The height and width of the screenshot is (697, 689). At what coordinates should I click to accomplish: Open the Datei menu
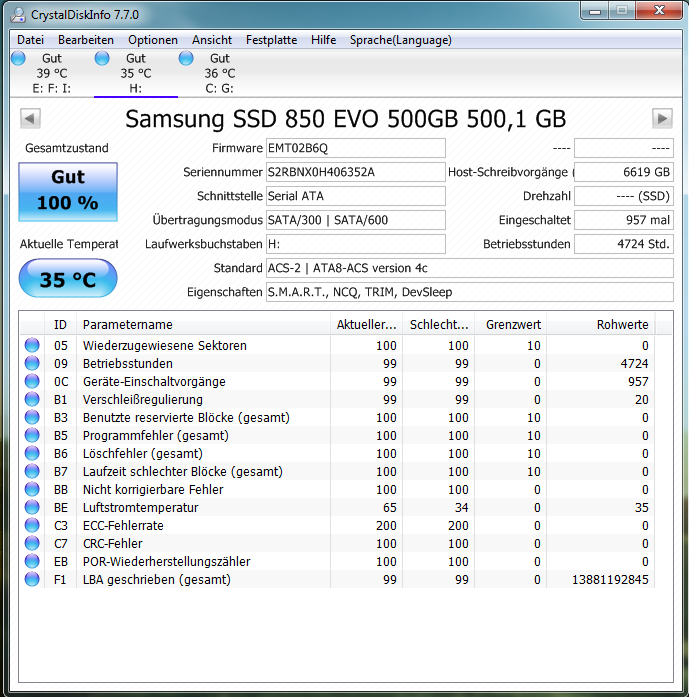(x=30, y=40)
